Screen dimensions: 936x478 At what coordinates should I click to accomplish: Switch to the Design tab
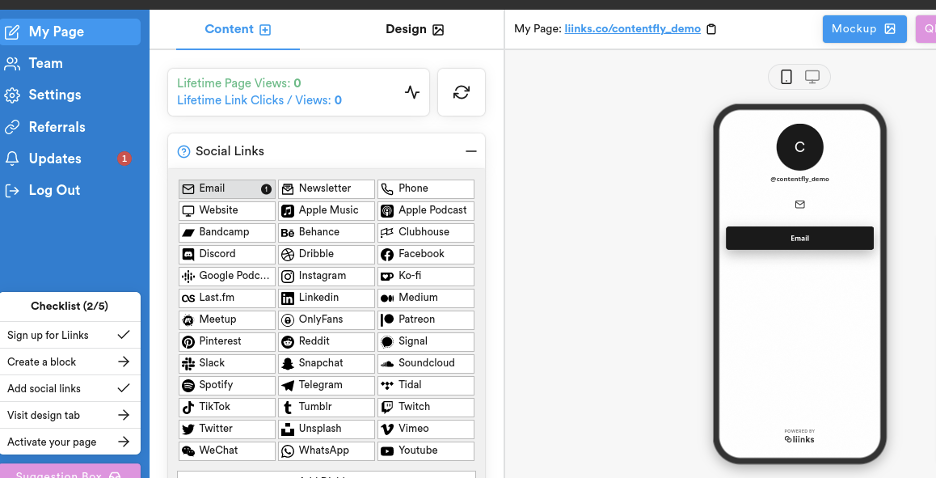tap(414, 29)
